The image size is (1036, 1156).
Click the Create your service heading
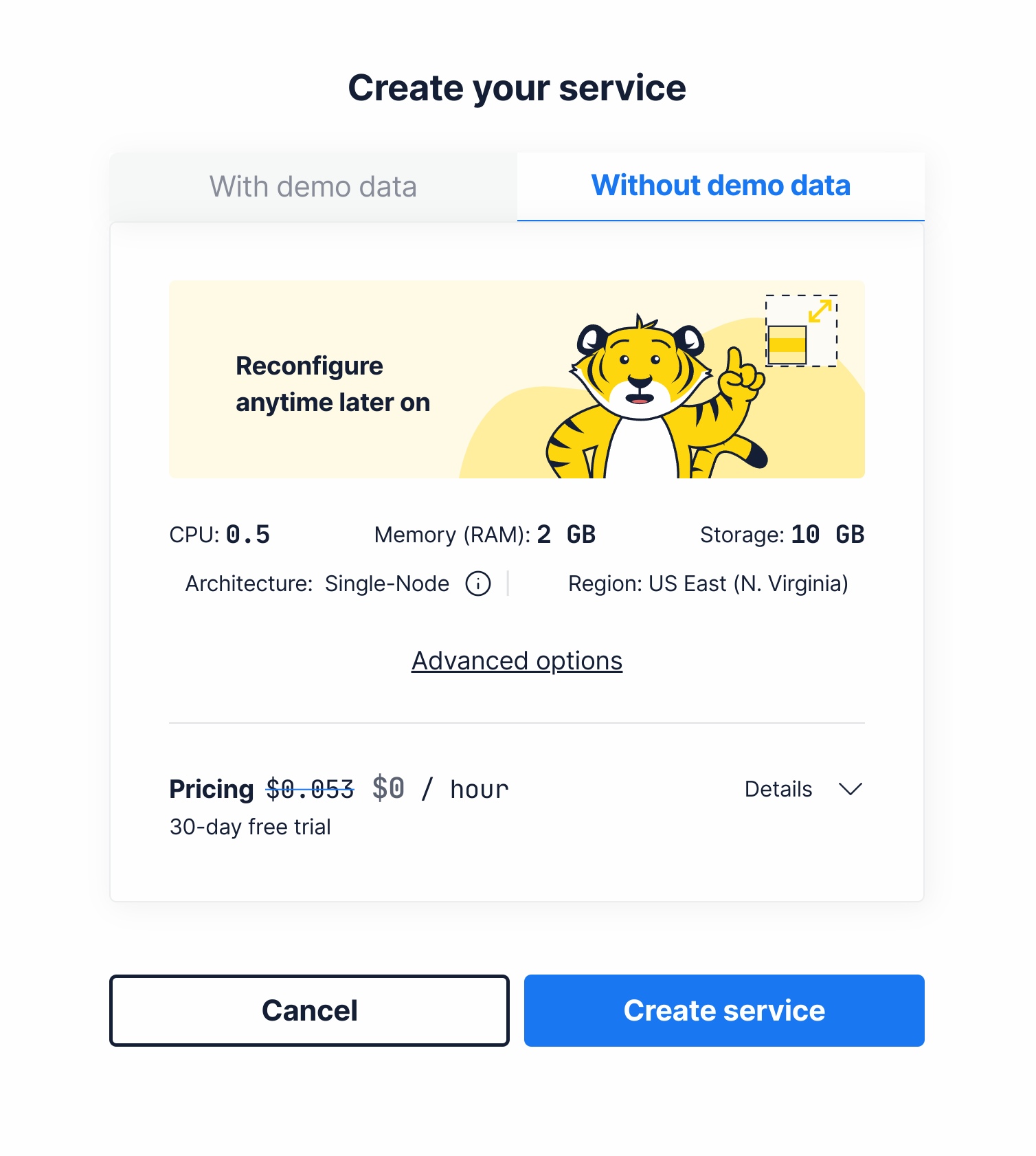(x=517, y=88)
